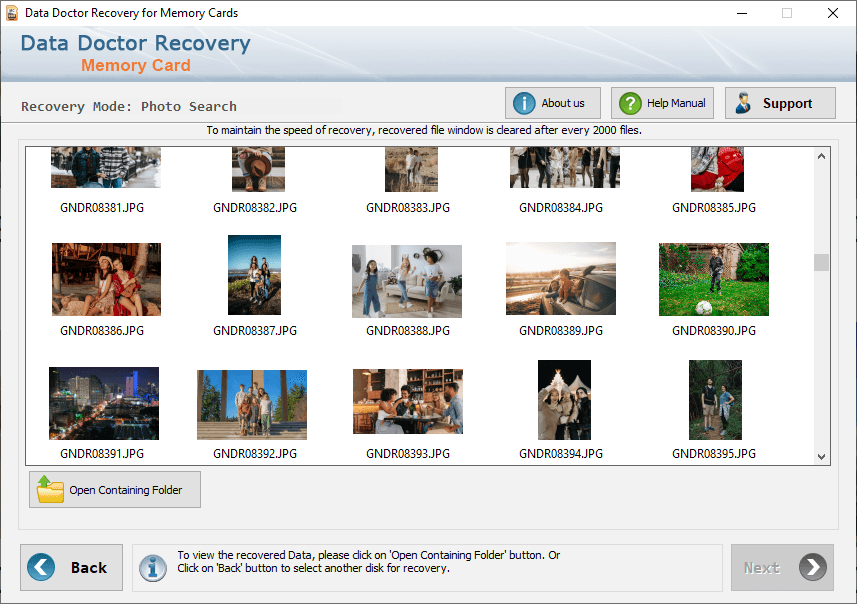857x604 pixels.
Task: Click the app icon in title bar
Action: (11, 13)
